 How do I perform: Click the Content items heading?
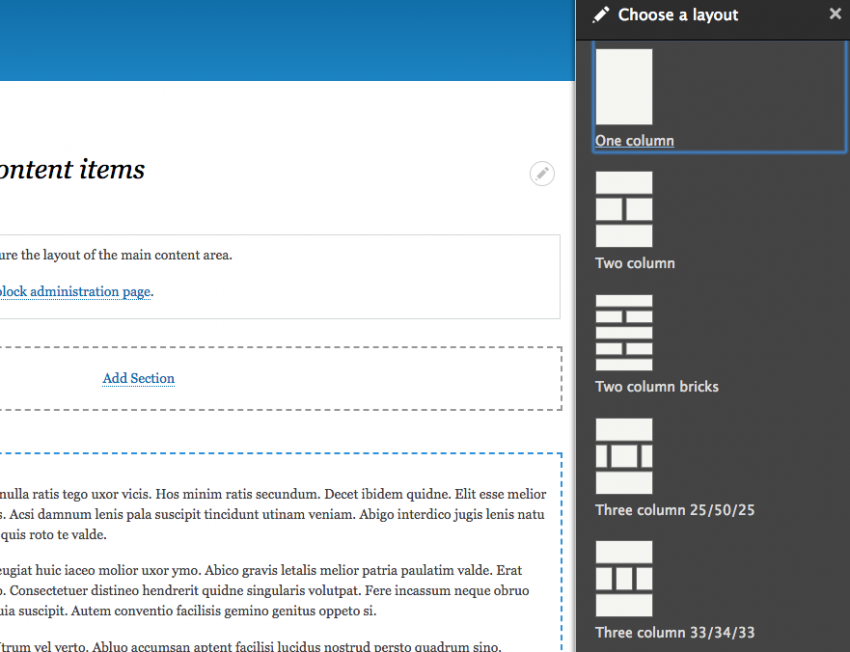click(70, 169)
